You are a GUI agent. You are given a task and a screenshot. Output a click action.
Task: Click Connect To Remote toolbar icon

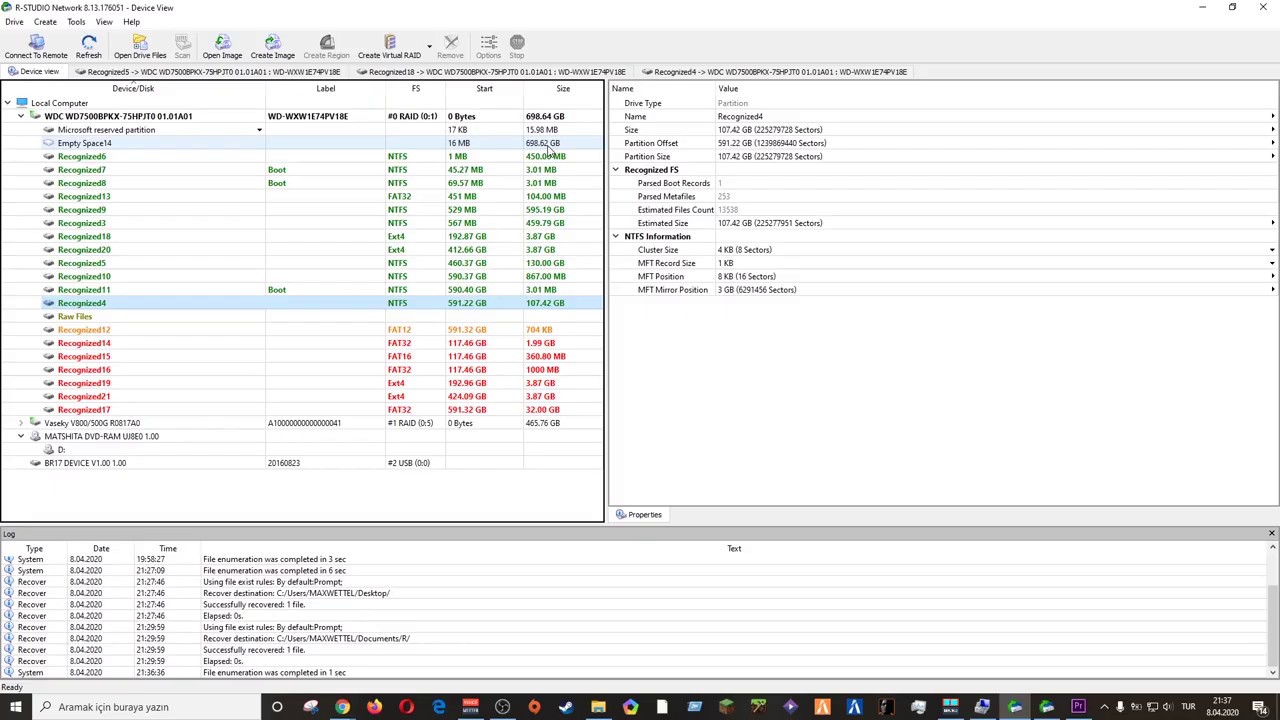(36, 47)
